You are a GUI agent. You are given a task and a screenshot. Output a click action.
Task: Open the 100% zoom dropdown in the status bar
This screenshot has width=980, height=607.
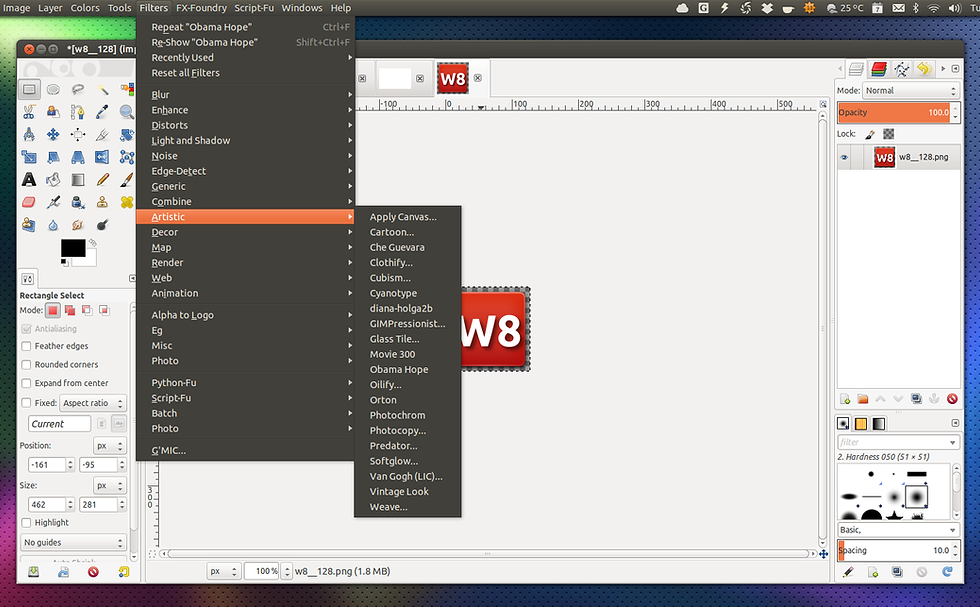tap(287, 571)
